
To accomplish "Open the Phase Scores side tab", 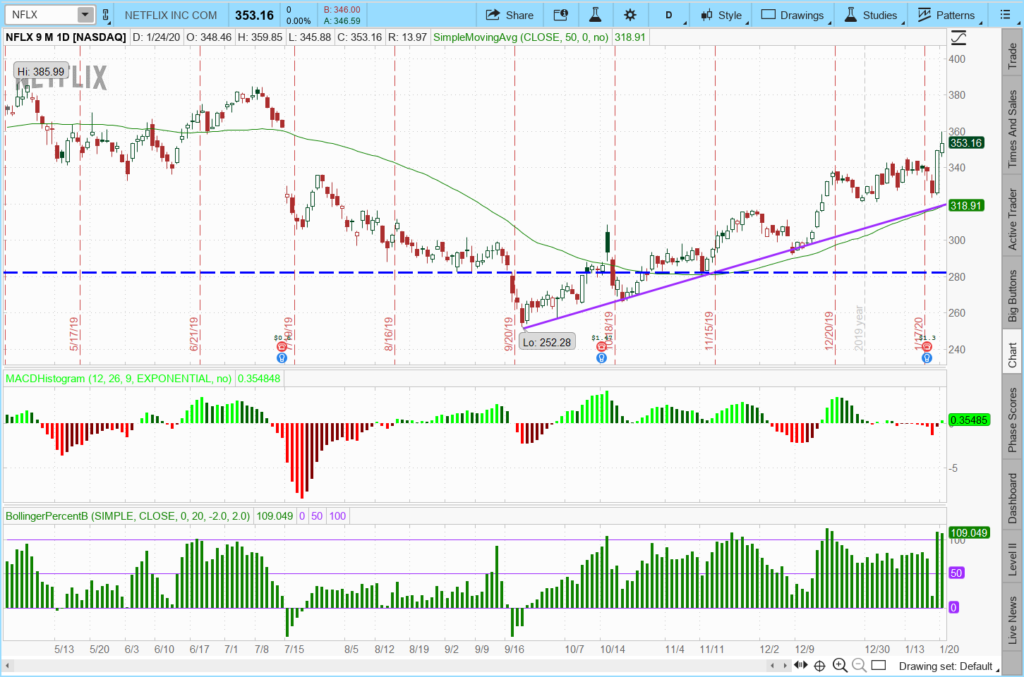I will pyautogui.click(x=1012, y=420).
